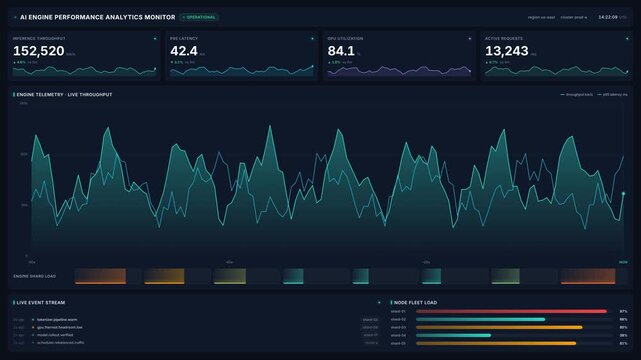The width and height of the screenshot is (641, 360).
Task: Click the teal shard-04 load bar
Action: click(x=454, y=335)
